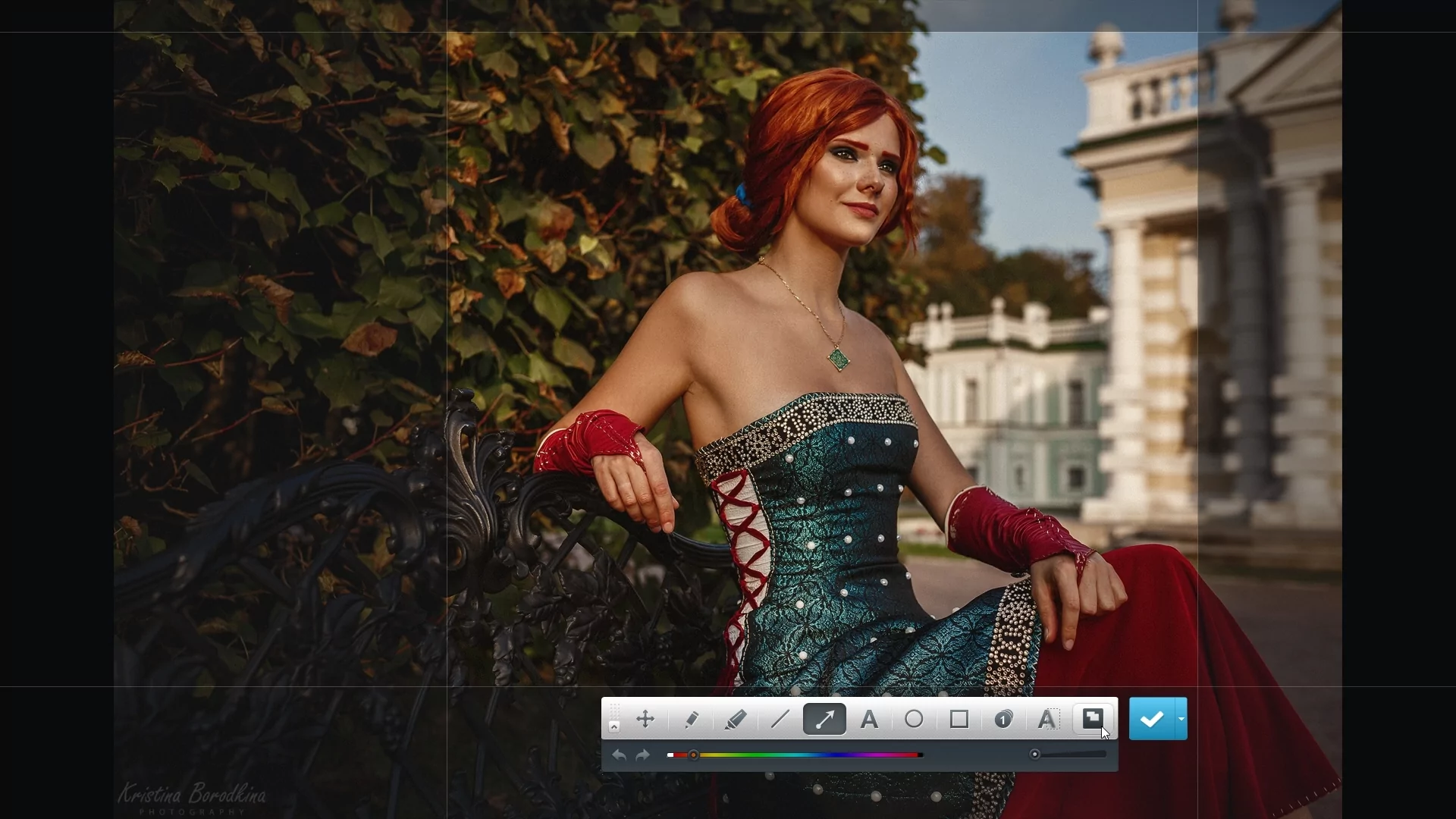
Task: Pick black at the color bar's end
Action: pyautogui.click(x=921, y=755)
